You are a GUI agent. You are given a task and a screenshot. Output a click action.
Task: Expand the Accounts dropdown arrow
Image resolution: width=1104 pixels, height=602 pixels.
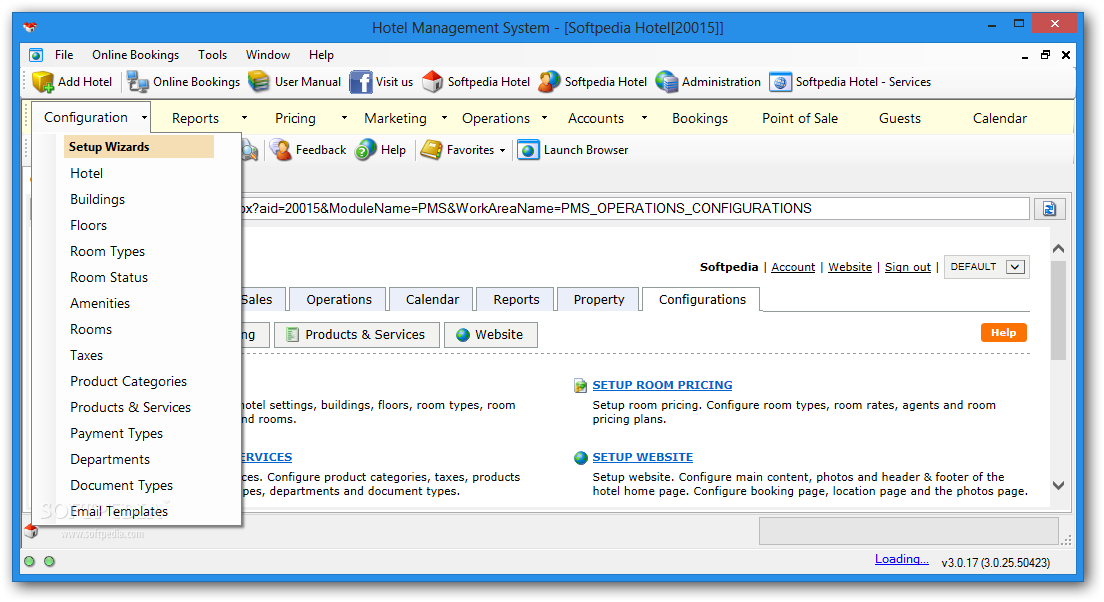[x=644, y=118]
